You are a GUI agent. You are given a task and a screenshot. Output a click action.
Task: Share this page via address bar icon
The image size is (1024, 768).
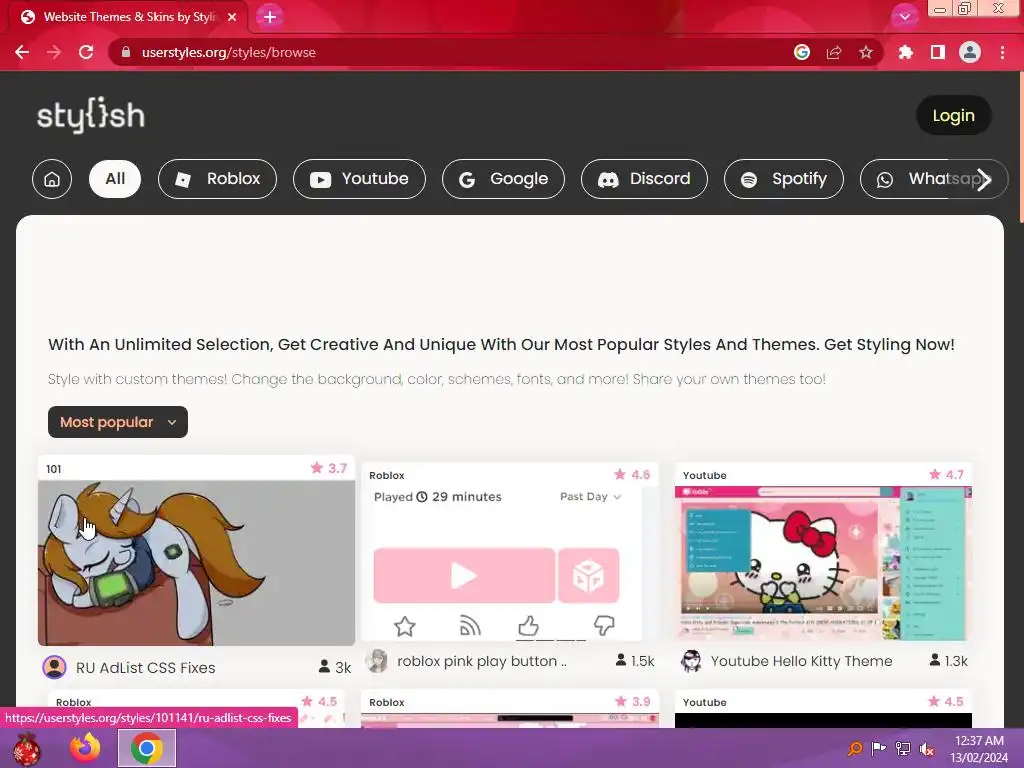point(834,52)
